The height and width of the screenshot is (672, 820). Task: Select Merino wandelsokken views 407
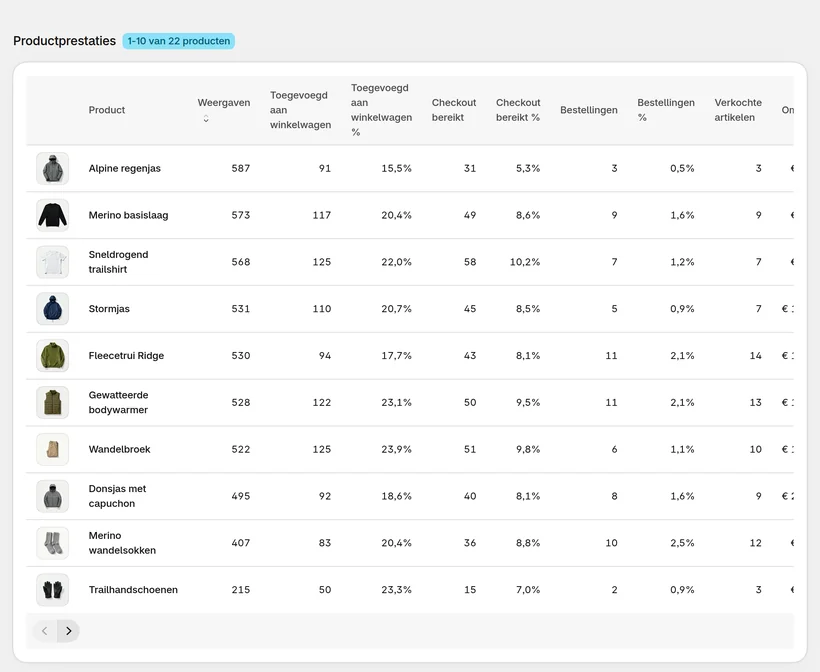click(x=241, y=543)
